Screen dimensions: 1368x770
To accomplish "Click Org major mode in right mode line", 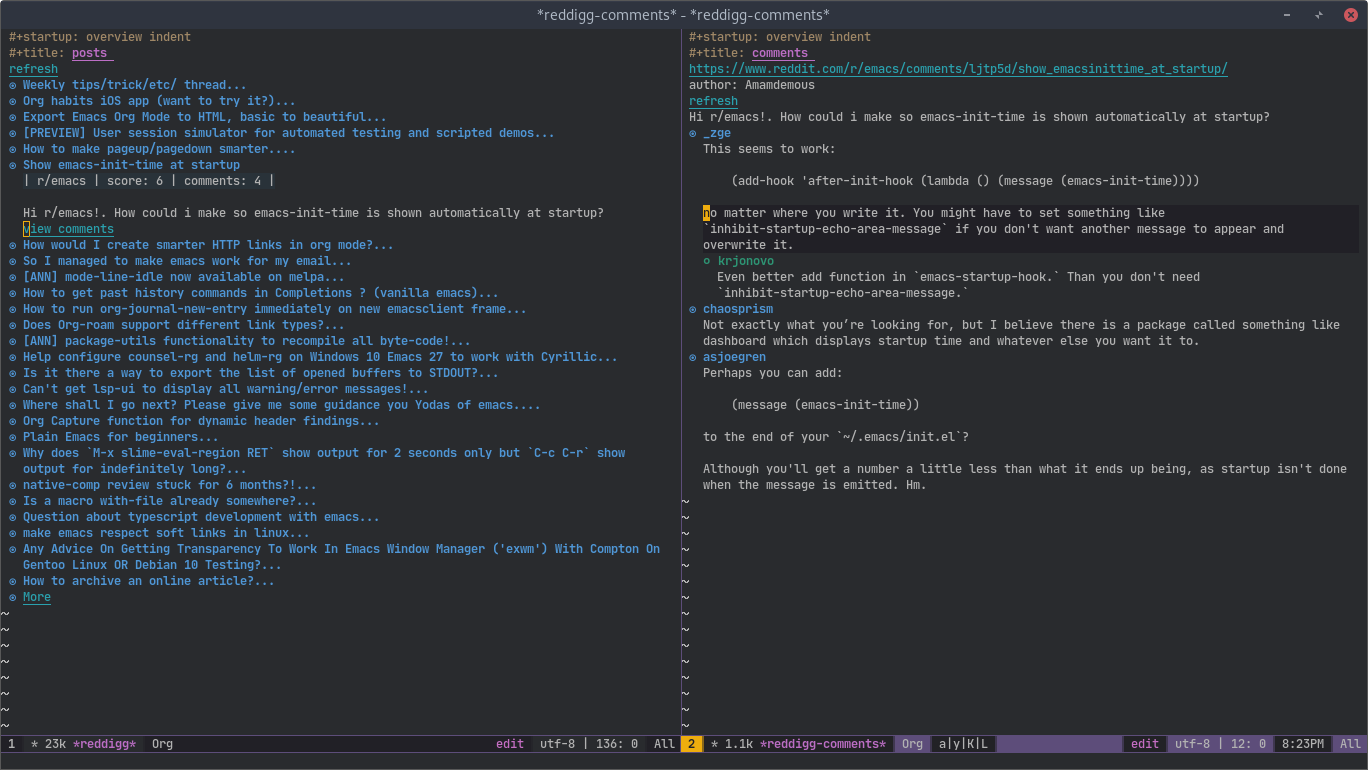I will (912, 744).
